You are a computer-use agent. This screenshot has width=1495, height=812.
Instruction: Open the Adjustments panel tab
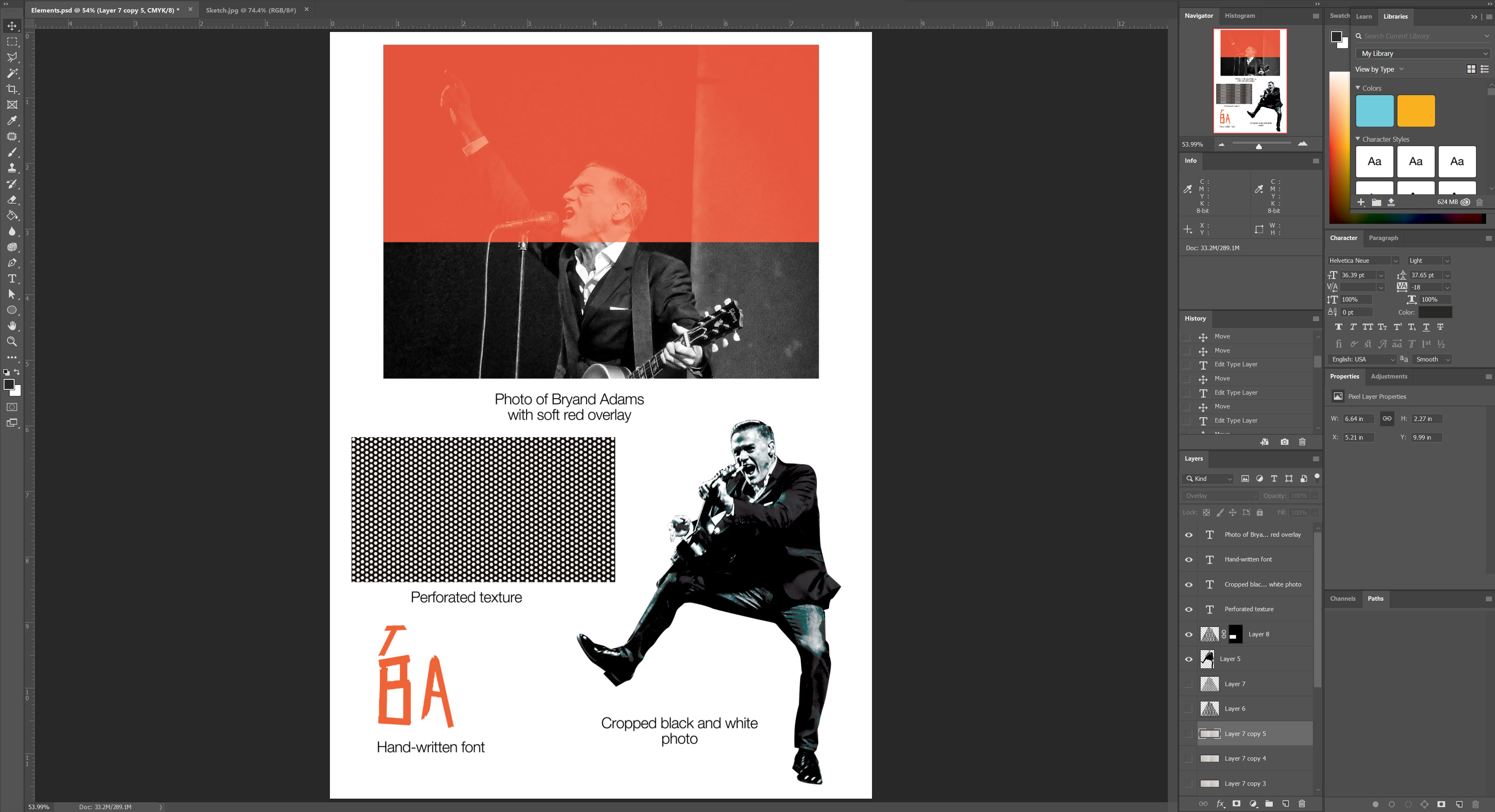[x=1388, y=376]
